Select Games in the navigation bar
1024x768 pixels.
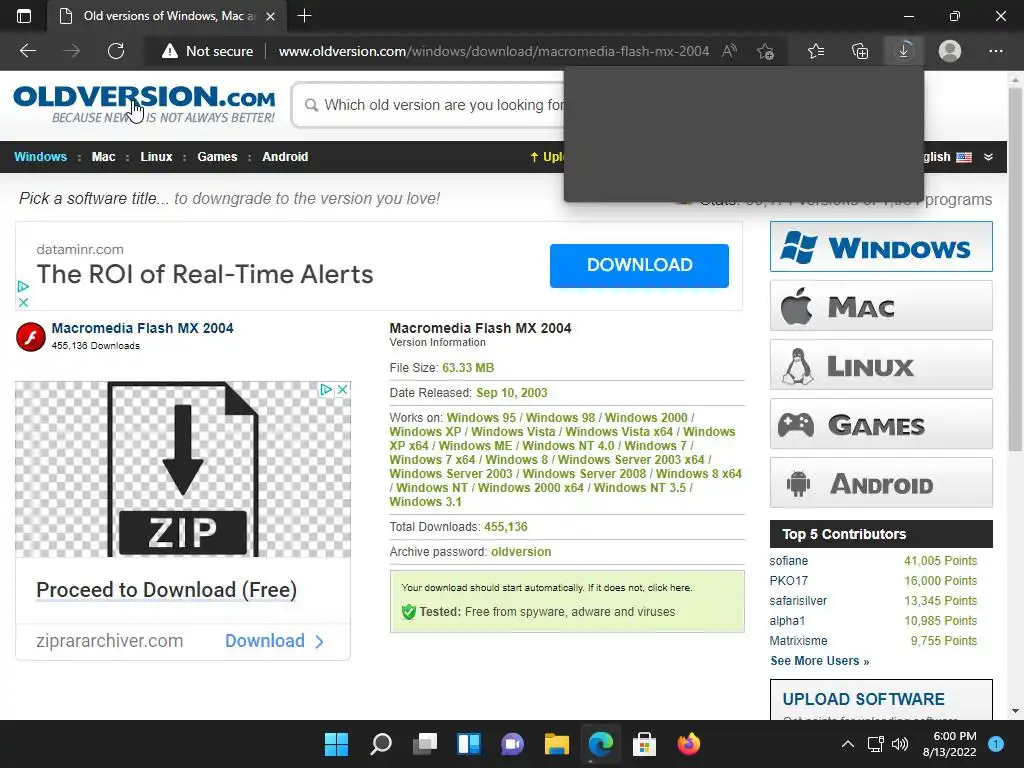click(217, 157)
